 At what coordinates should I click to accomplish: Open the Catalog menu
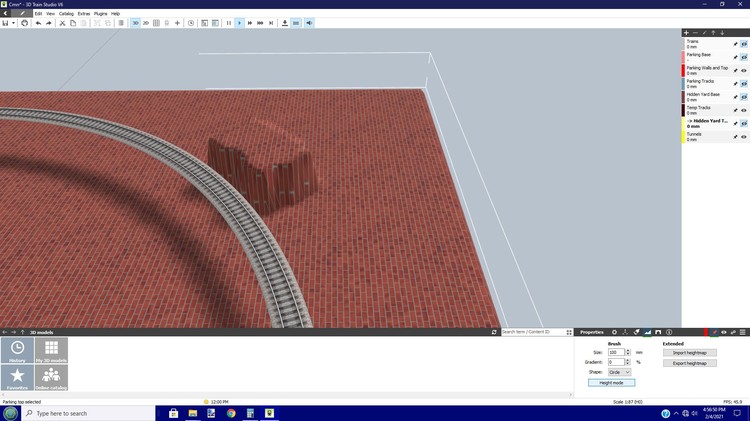pyautogui.click(x=66, y=13)
